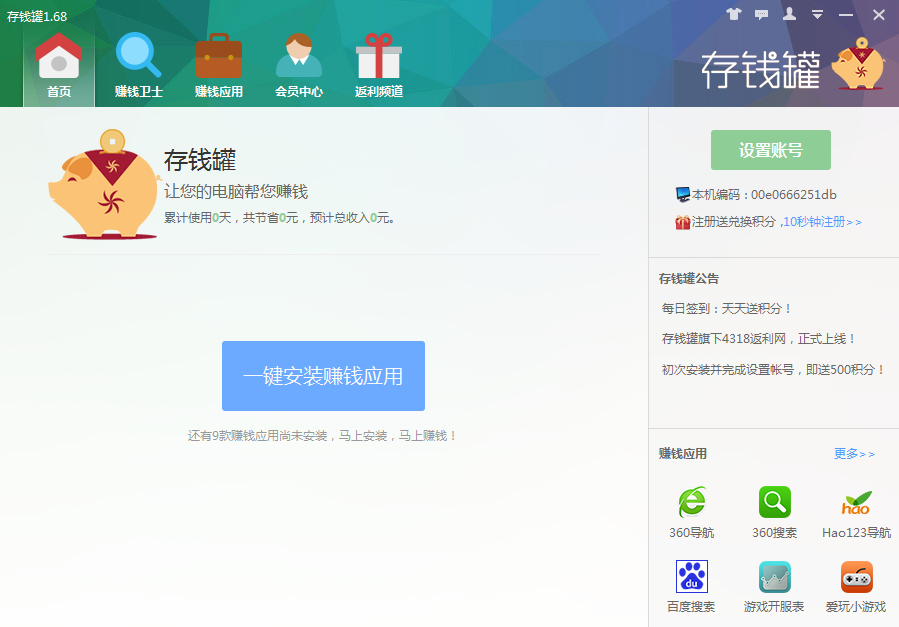The height and width of the screenshot is (627, 899).
Task: Open the 会员中心 tab
Action: tap(298, 65)
